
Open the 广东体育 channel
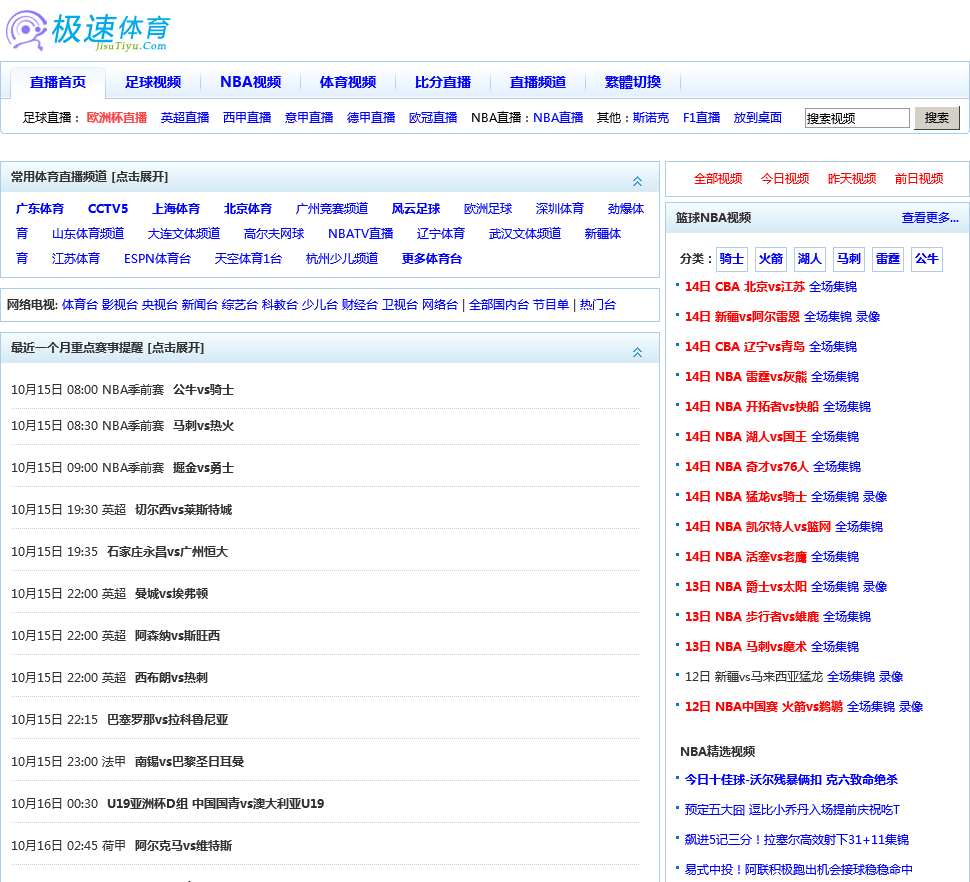40,208
